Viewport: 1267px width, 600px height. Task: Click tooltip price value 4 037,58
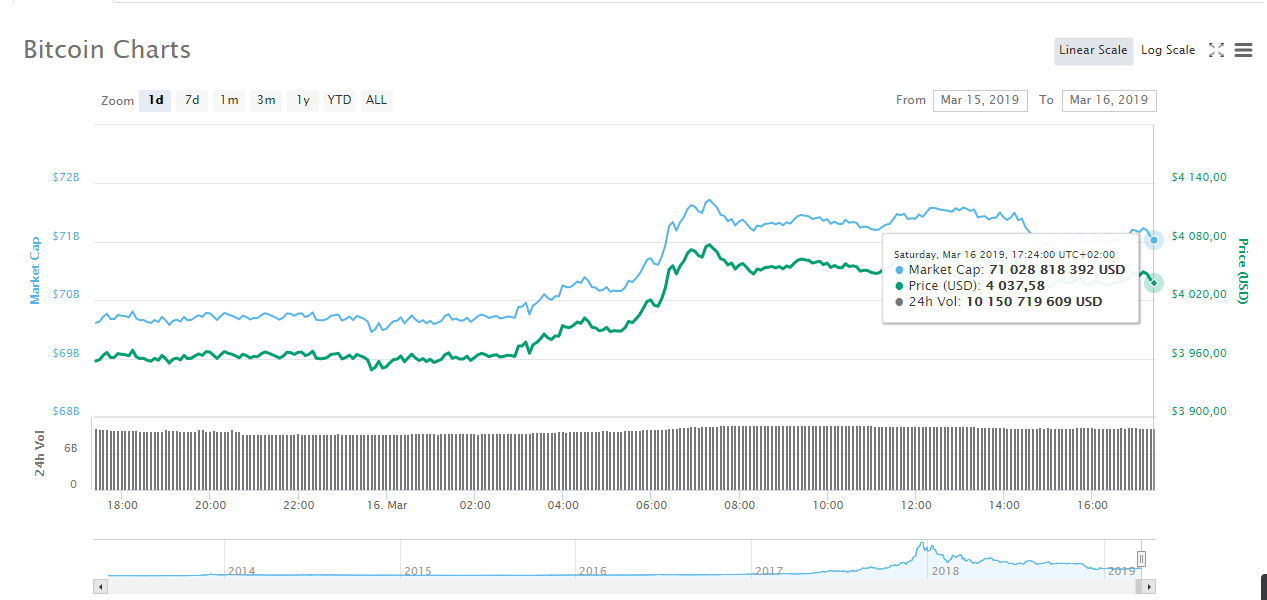pyautogui.click(x=1015, y=286)
